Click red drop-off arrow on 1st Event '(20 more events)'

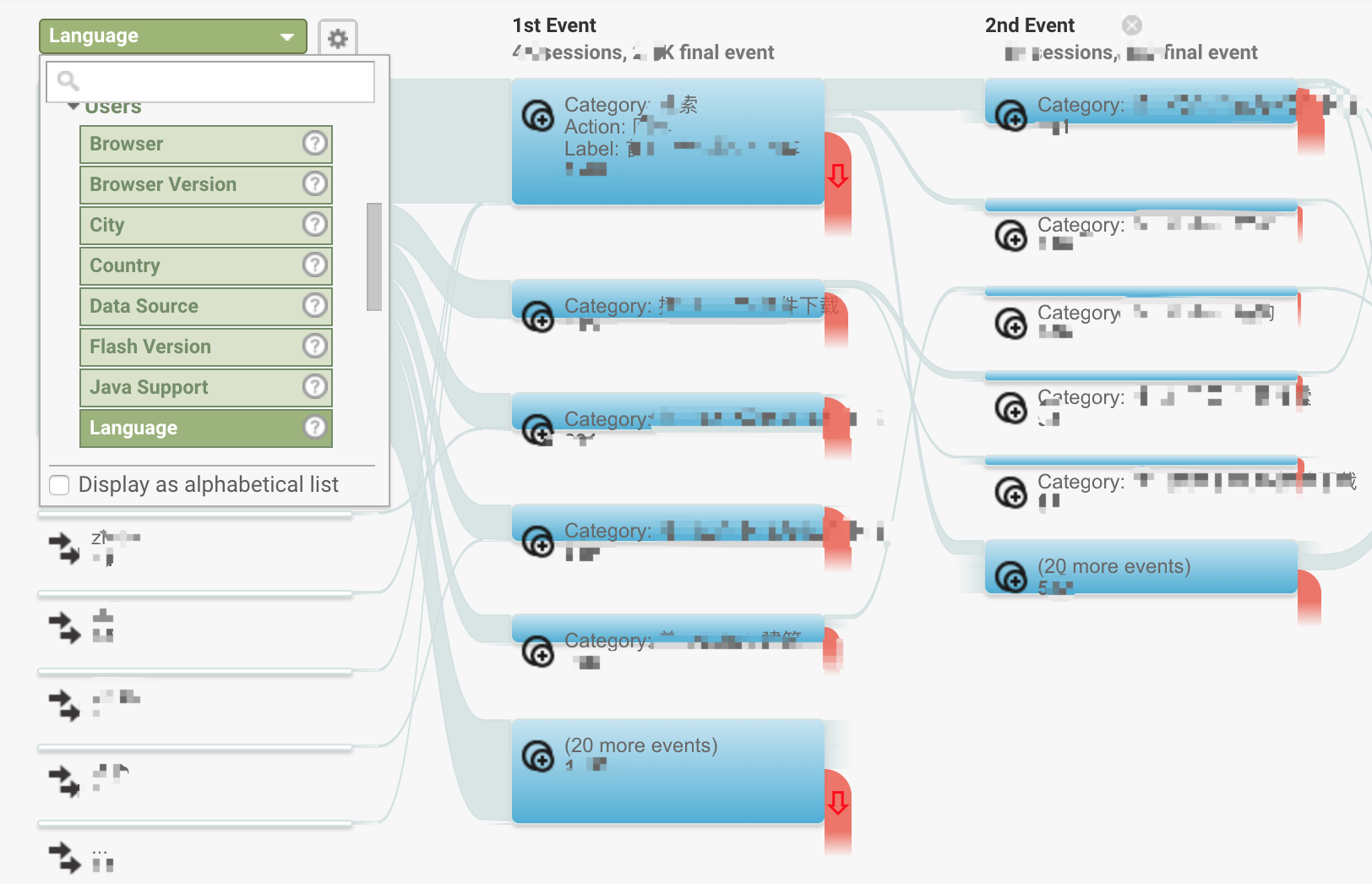pyautogui.click(x=837, y=802)
